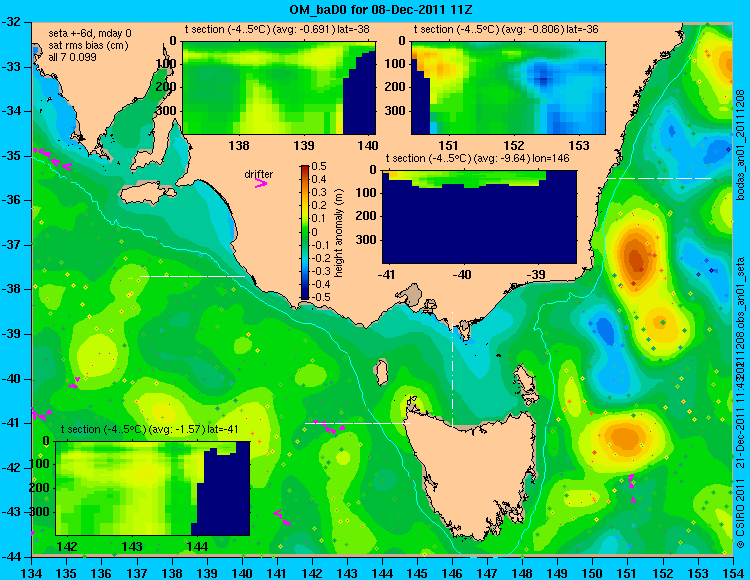Image resolution: width=750 pixels, height=580 pixels.
Task: Click the height anomaly color bar
Action: pyautogui.click(x=304, y=232)
